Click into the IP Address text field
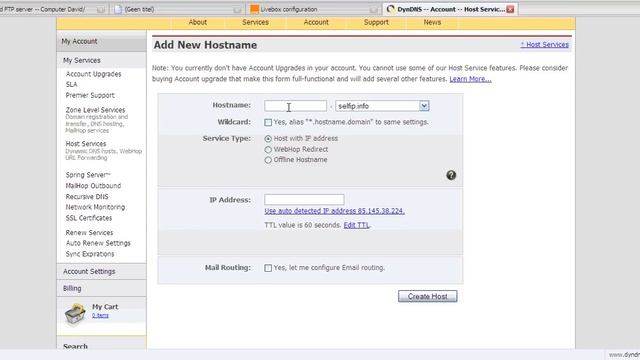The width and height of the screenshot is (640, 360). [x=304, y=200]
